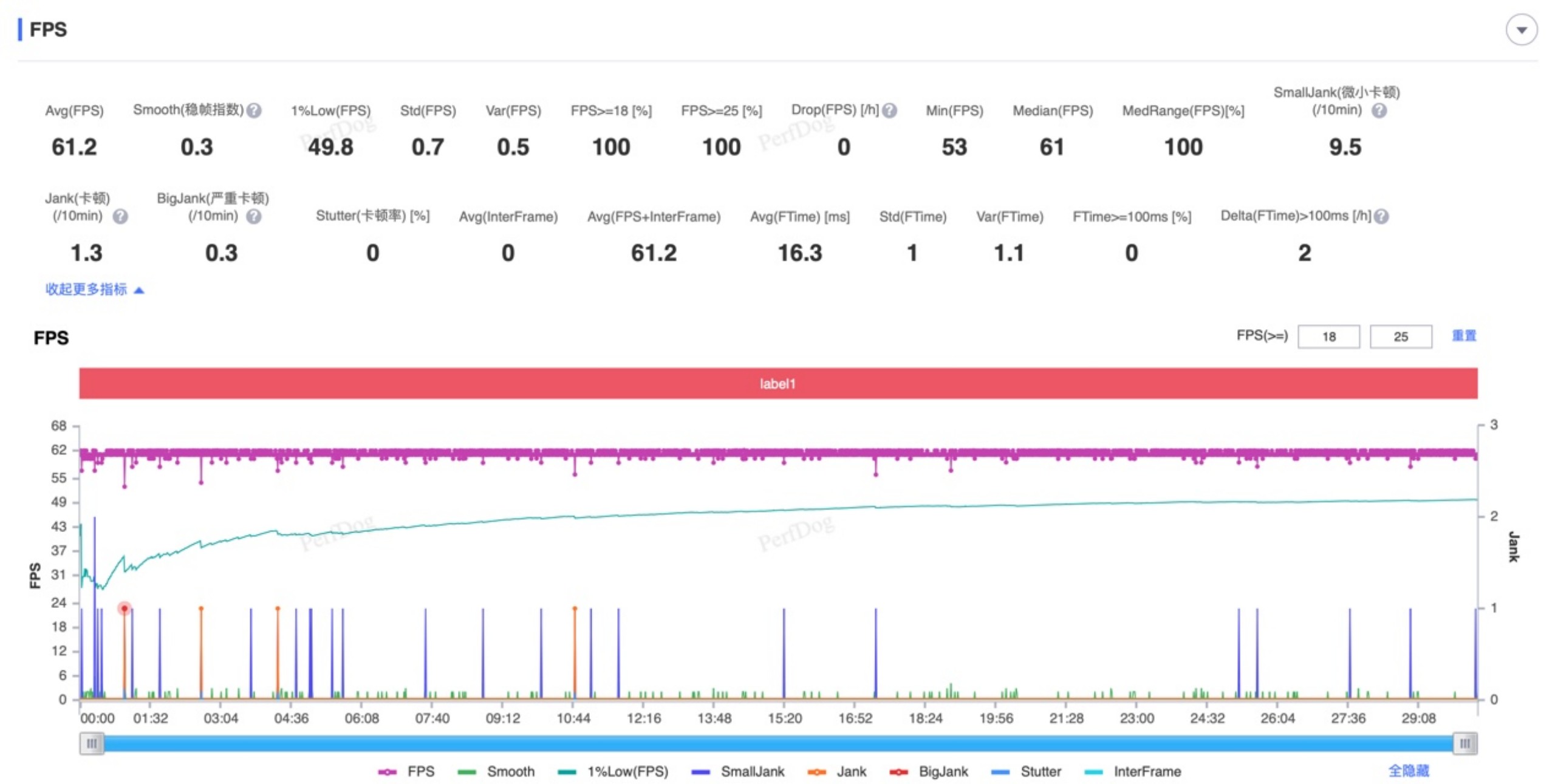The image size is (1555, 784).
Task: Click the 10:44 tick on time axis
Action: point(573,718)
